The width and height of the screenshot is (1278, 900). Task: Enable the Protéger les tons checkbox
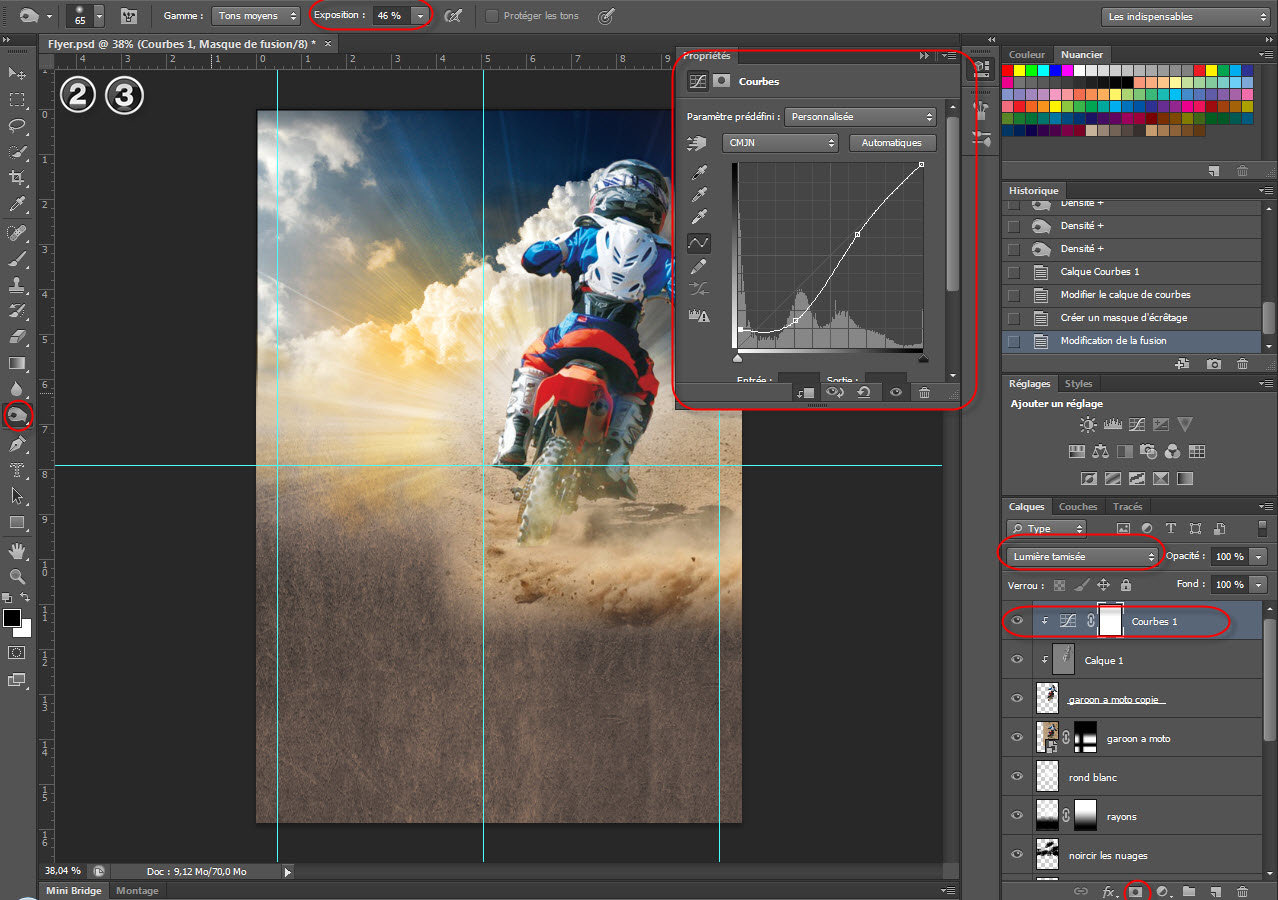(492, 16)
